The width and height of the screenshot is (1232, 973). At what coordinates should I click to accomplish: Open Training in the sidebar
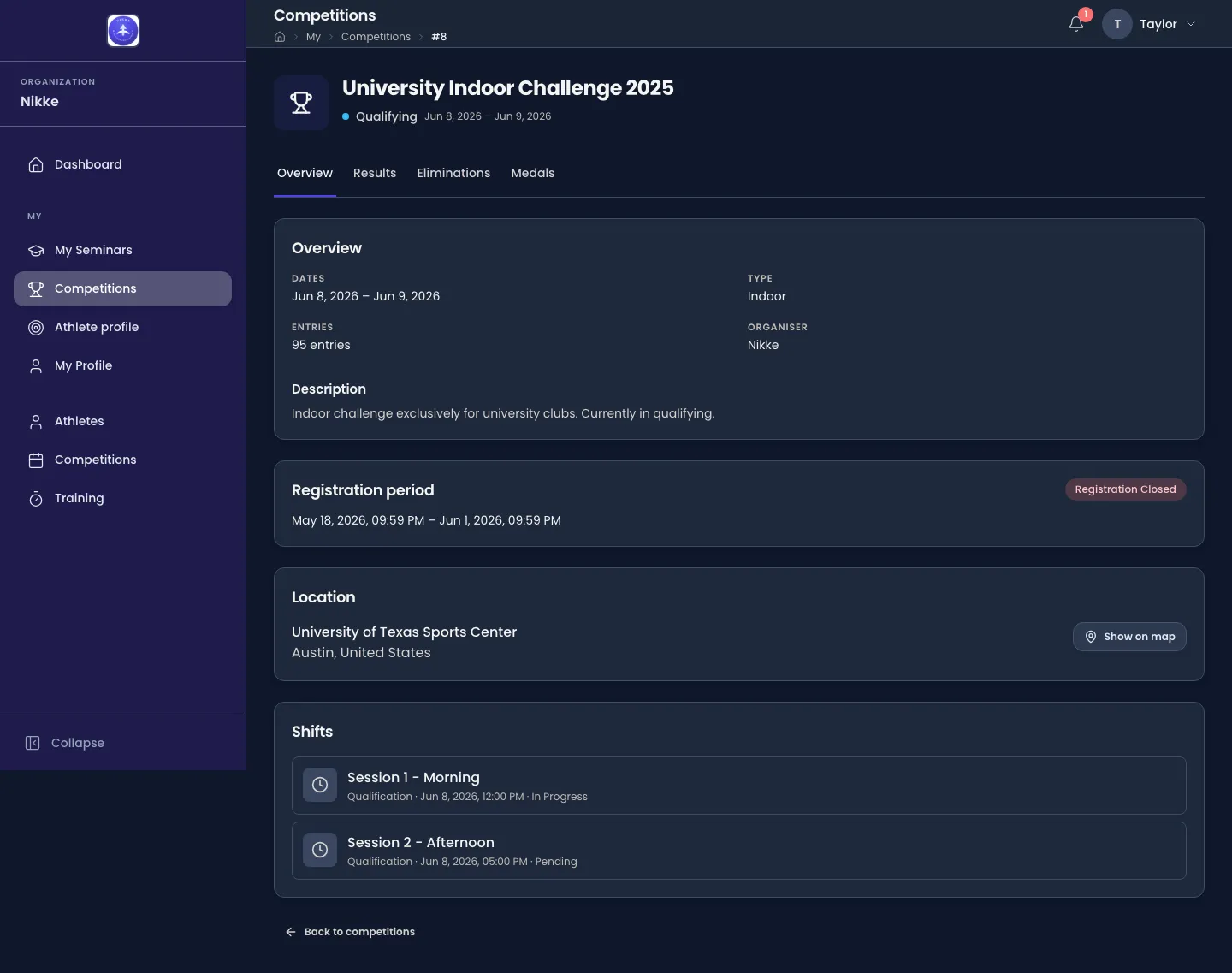coord(122,498)
